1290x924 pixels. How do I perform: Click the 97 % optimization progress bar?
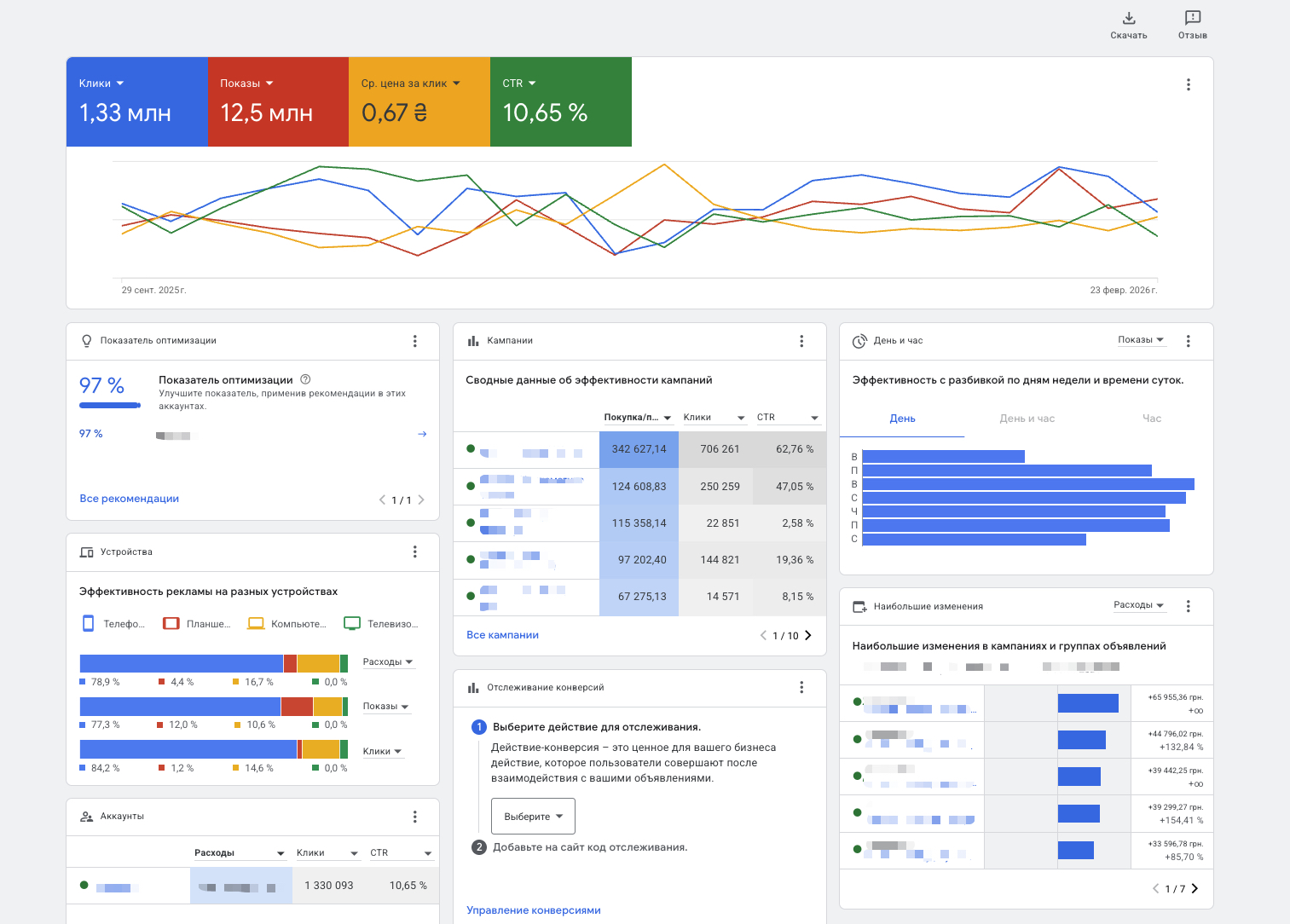(110, 406)
